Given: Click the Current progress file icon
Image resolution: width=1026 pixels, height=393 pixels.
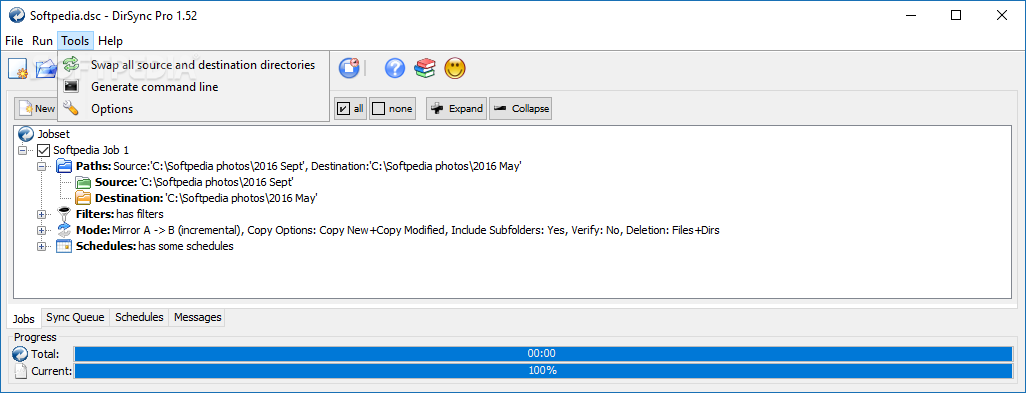Looking at the screenshot, I should 21,371.
